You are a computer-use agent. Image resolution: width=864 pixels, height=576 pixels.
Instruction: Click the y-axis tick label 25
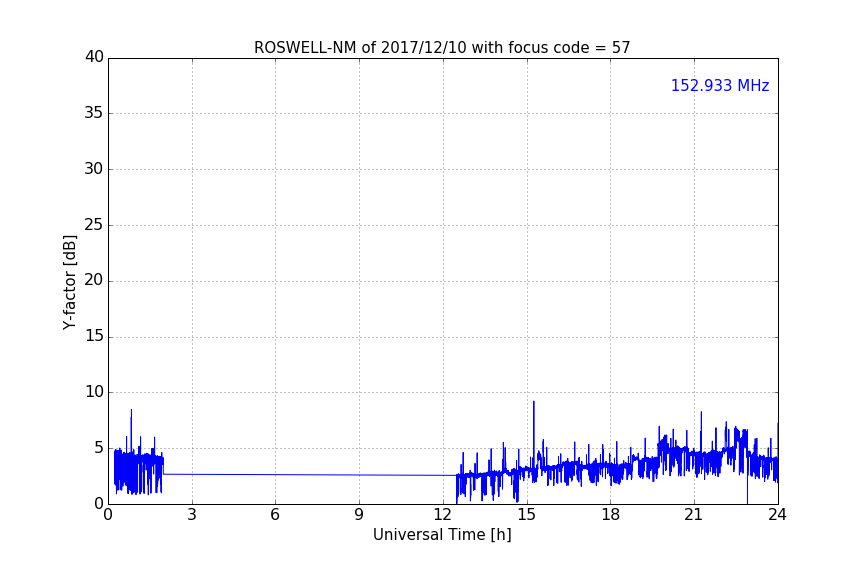click(94, 224)
